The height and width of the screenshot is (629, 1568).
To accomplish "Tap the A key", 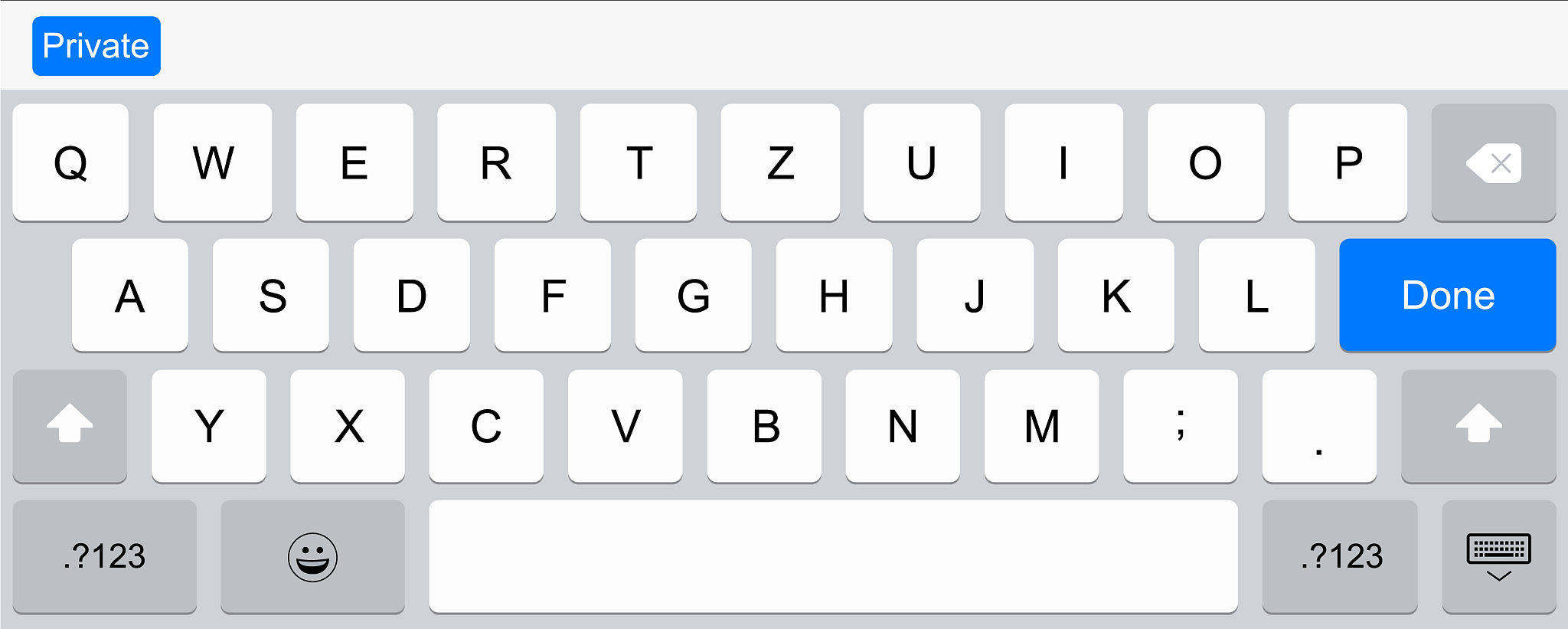I will (130, 295).
